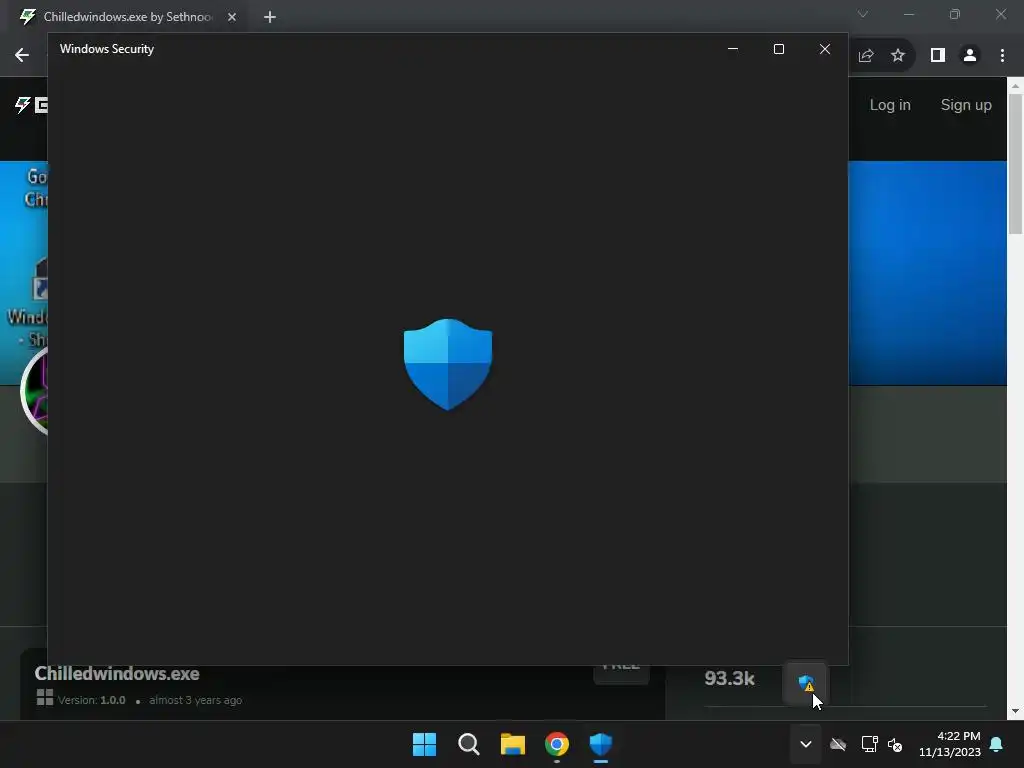This screenshot has height=768, width=1024.
Task: Click the 93.3k count
Action: click(x=729, y=679)
